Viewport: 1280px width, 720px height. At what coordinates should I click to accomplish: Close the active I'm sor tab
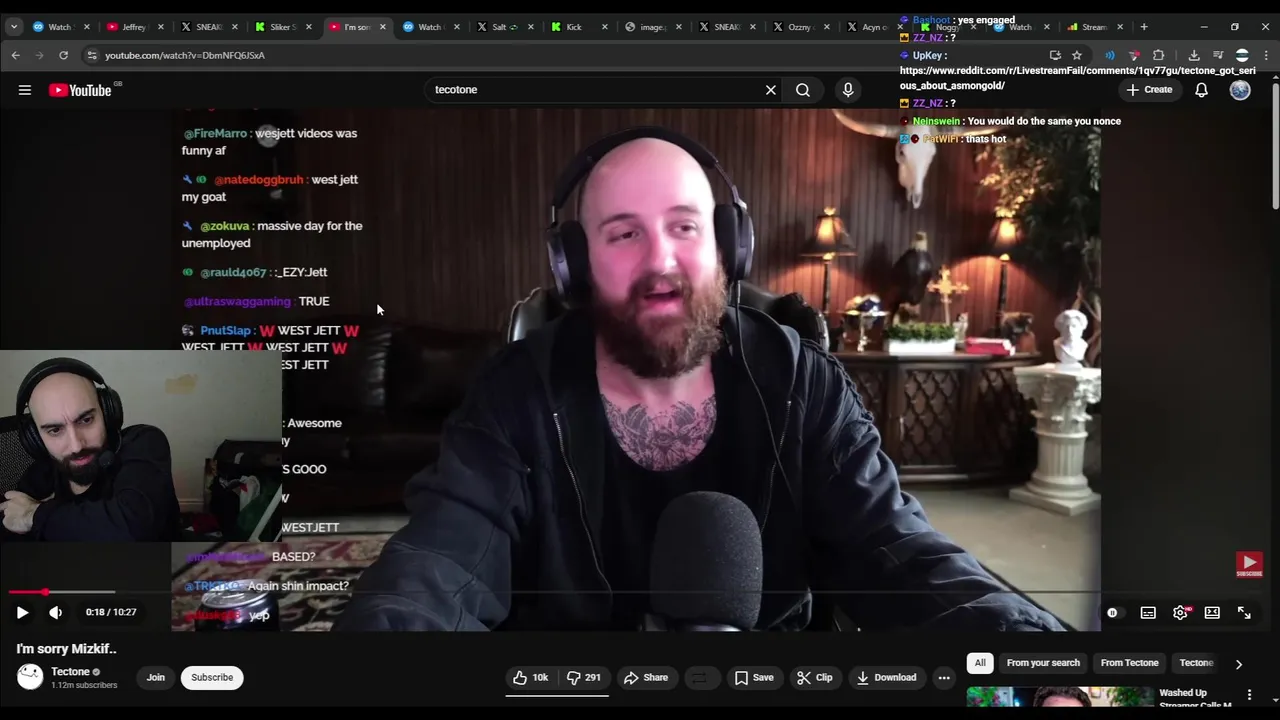(381, 27)
